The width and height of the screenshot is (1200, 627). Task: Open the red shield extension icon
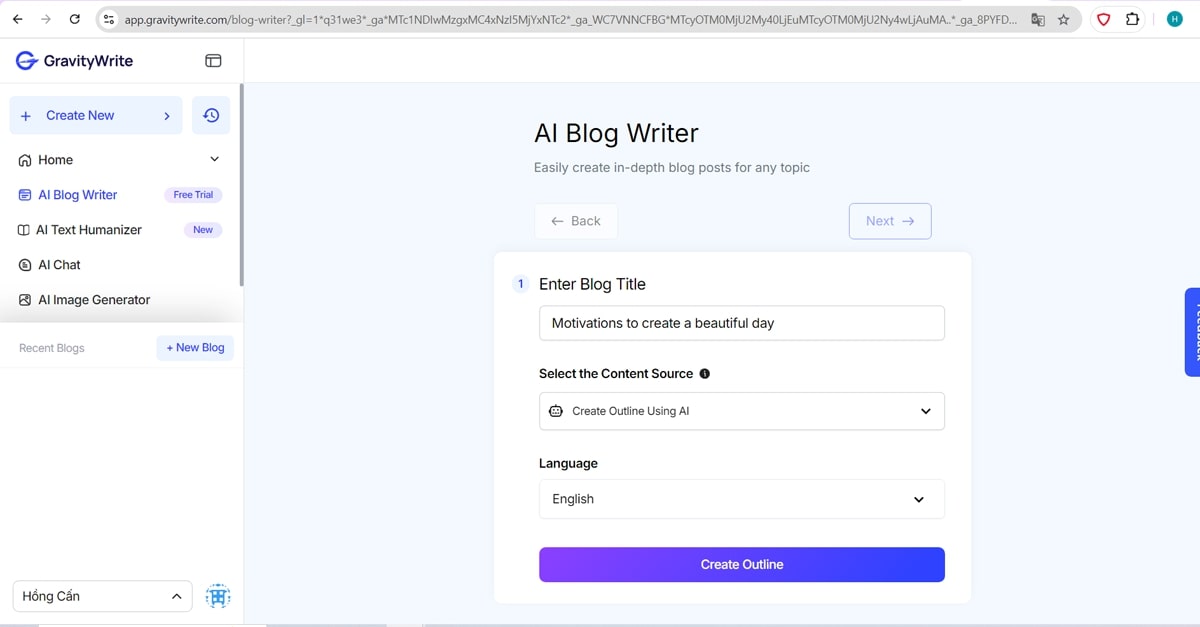coord(1104,19)
